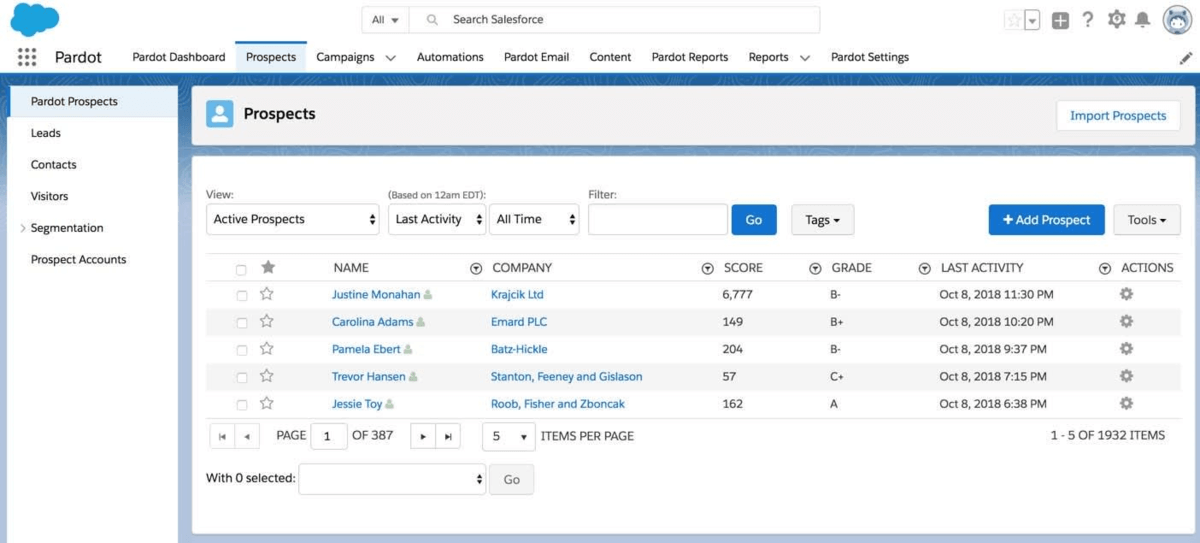
Task: Open the Krajcik Ltd company link
Action: point(517,295)
